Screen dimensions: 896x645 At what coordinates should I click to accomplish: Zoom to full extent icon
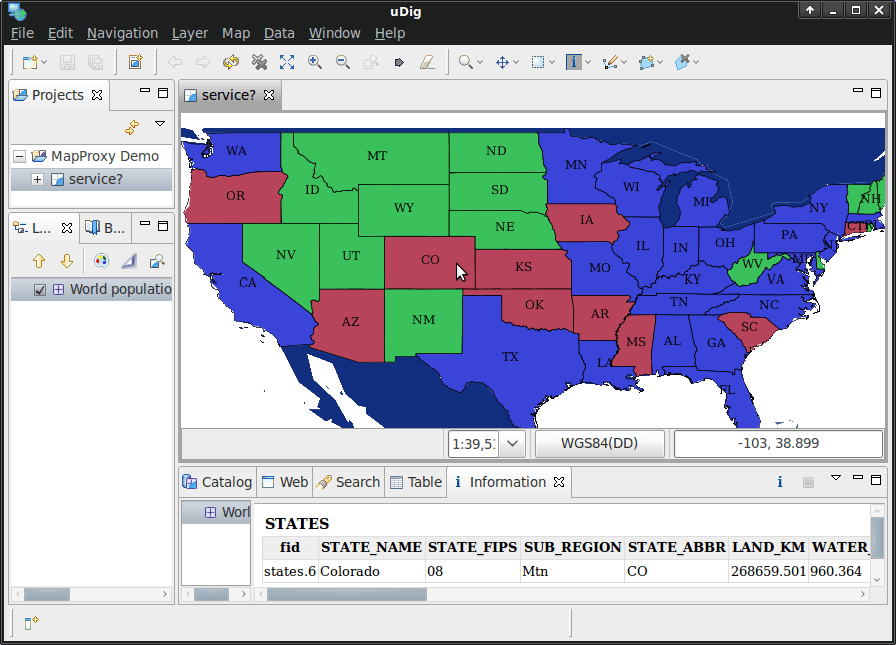(x=287, y=62)
